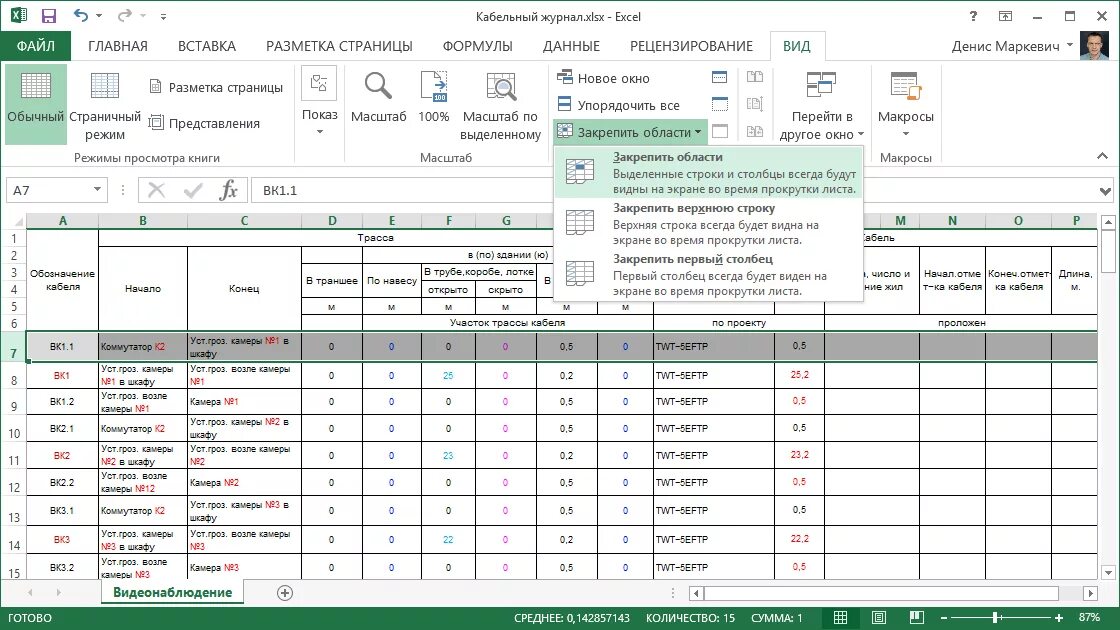Click the horizontal scrollbar right arrow

[1090, 593]
